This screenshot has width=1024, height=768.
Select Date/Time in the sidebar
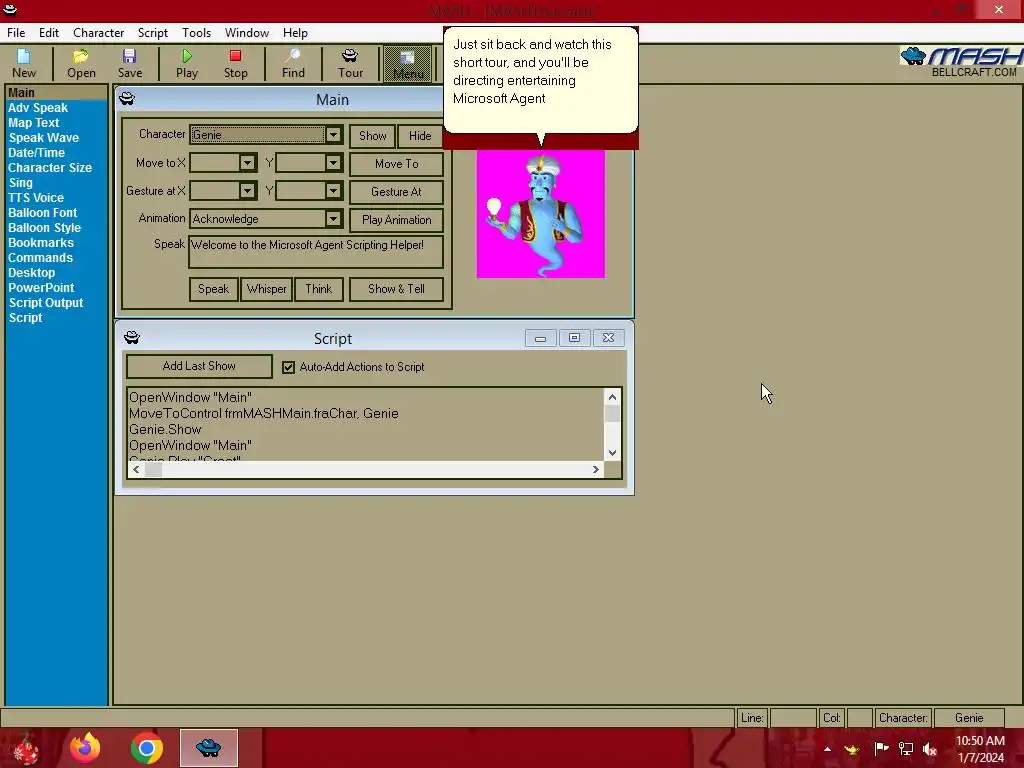(37, 153)
